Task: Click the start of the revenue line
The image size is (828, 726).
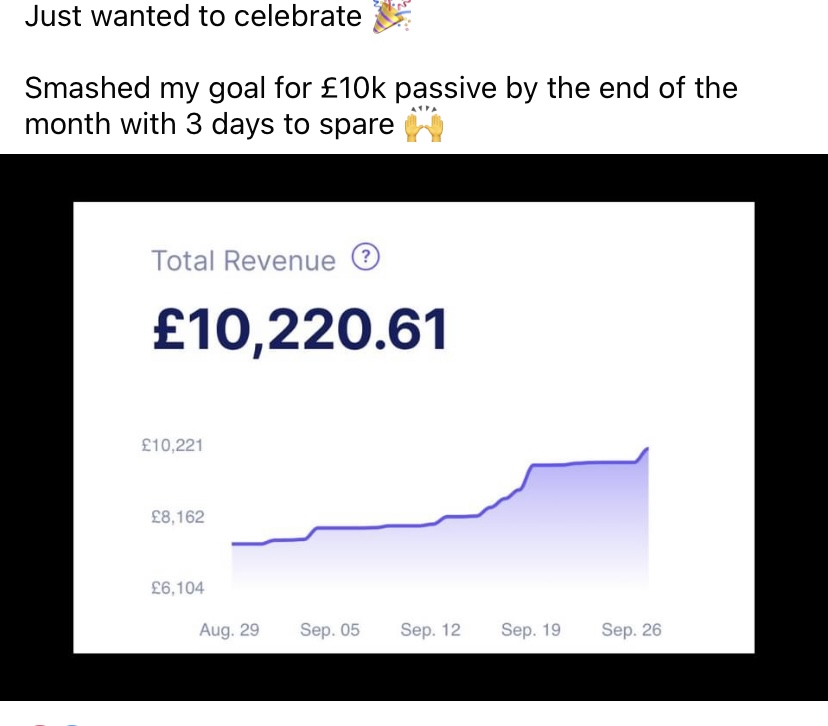Action: 233,543
